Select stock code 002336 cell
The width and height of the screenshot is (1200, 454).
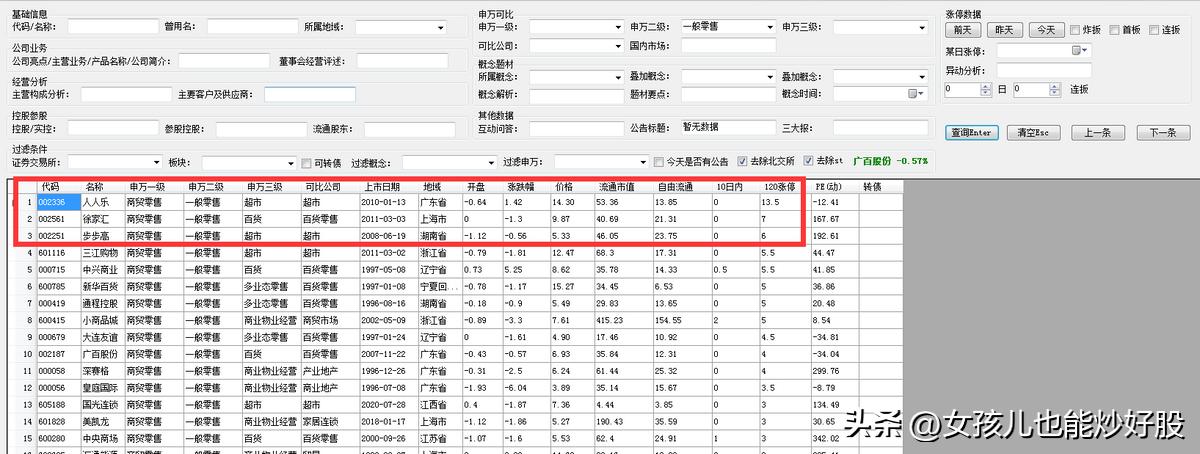click(57, 202)
